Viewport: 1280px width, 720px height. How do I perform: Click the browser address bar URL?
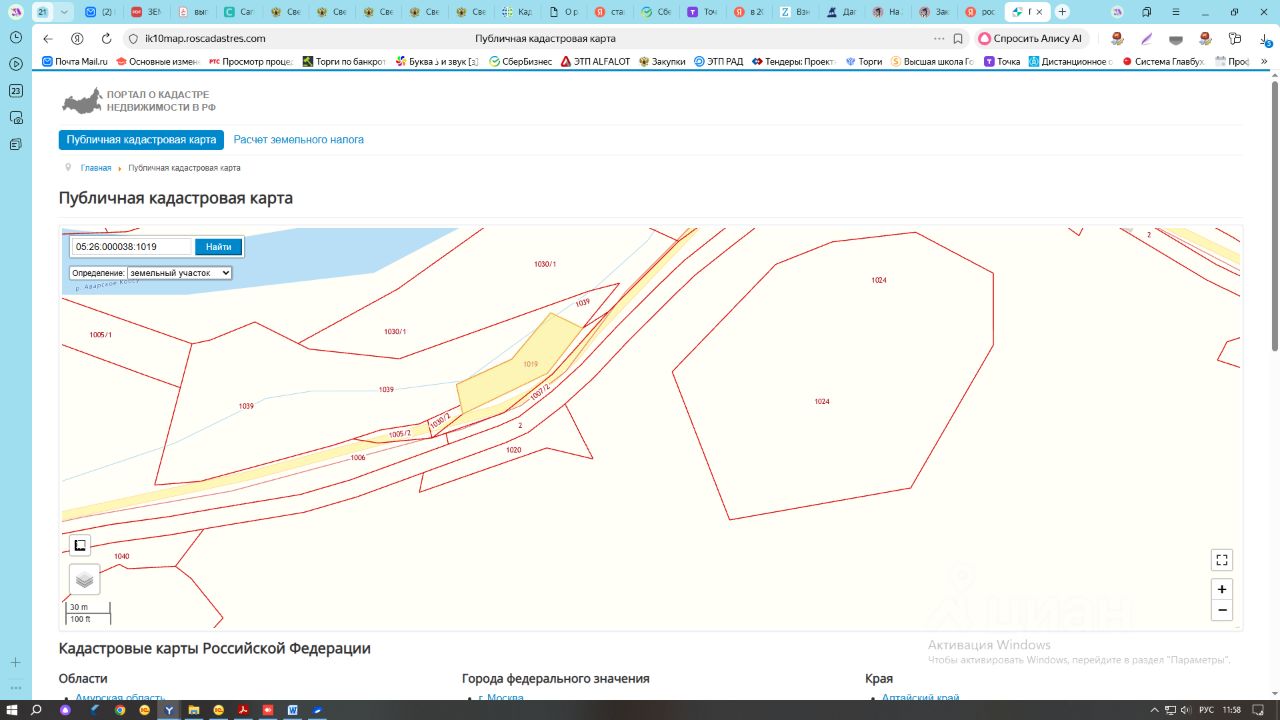[205, 39]
